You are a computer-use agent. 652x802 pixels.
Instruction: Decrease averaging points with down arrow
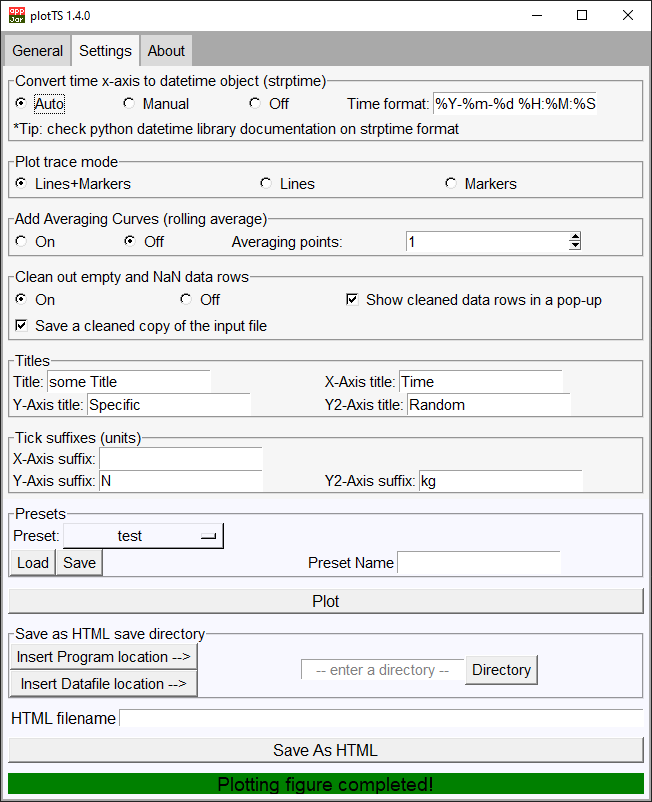(x=575, y=246)
